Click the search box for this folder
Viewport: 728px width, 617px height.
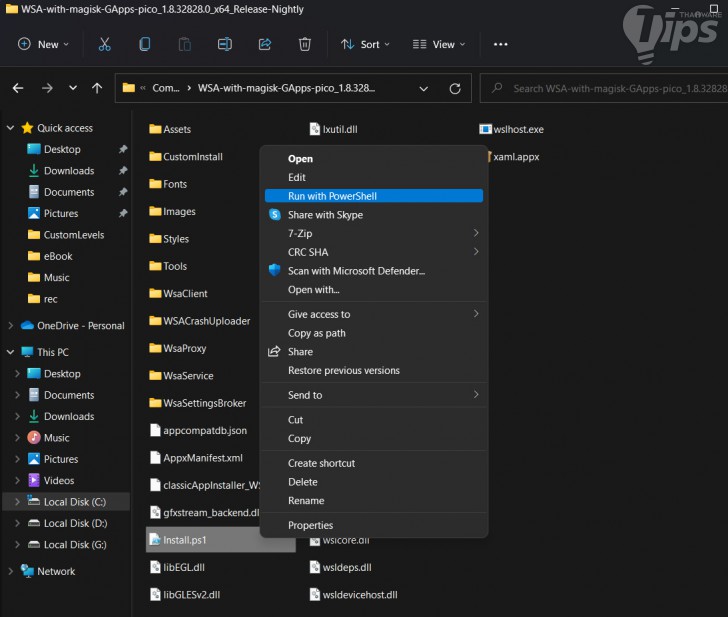point(610,88)
